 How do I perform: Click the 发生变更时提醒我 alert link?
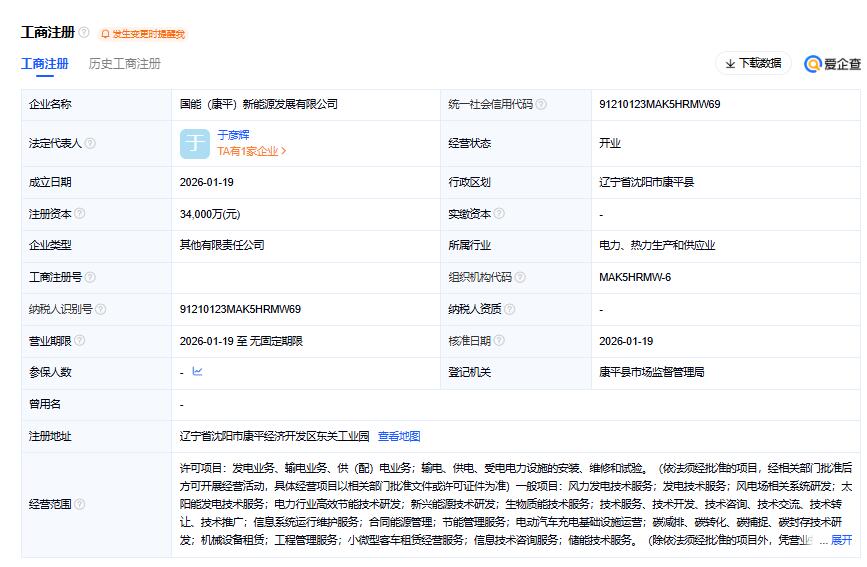(x=144, y=34)
